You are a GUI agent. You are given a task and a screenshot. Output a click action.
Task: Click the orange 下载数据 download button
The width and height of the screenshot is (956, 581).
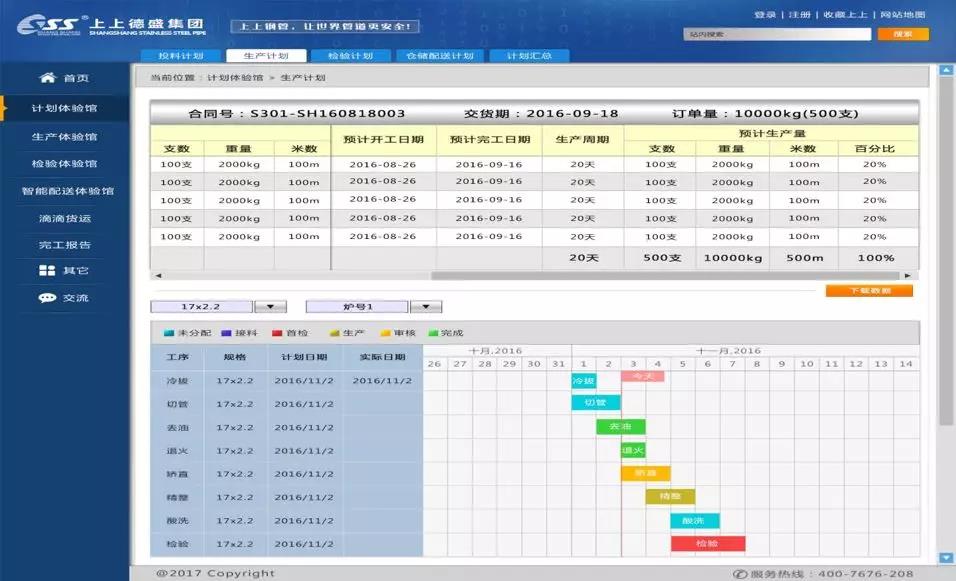[x=868, y=290]
